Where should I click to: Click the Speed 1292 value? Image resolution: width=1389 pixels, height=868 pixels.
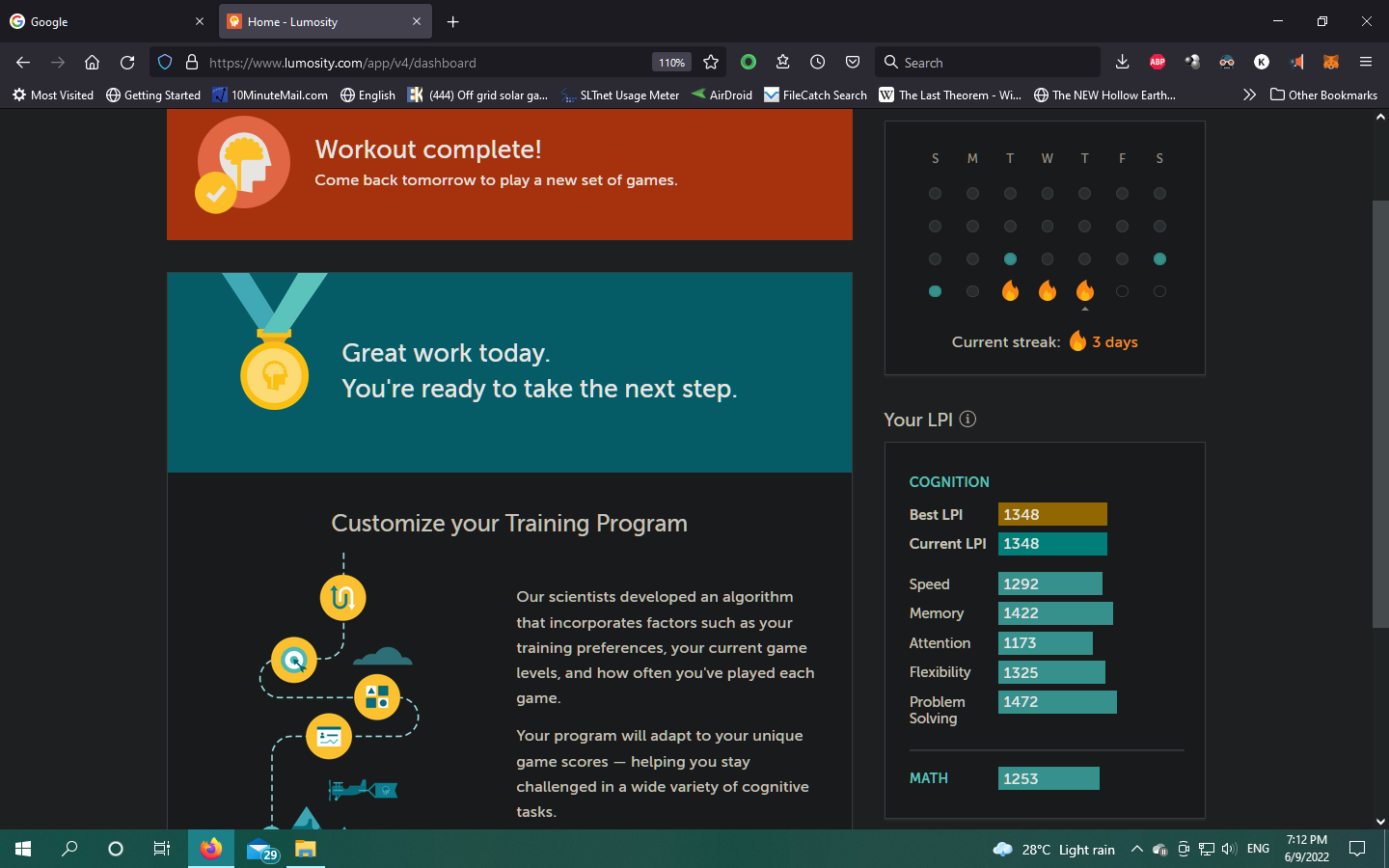tap(1021, 584)
